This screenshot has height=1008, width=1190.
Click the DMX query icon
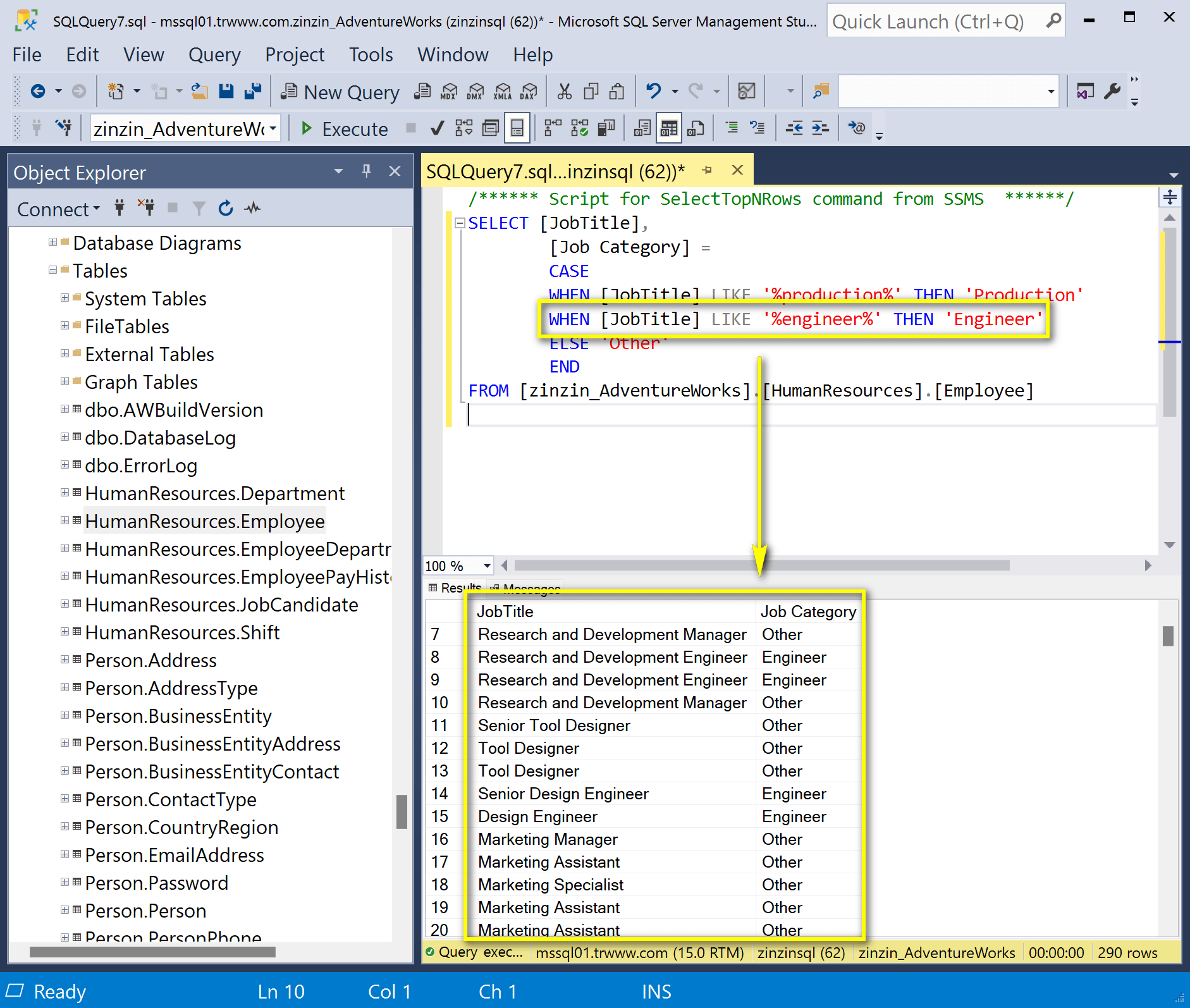coord(475,92)
